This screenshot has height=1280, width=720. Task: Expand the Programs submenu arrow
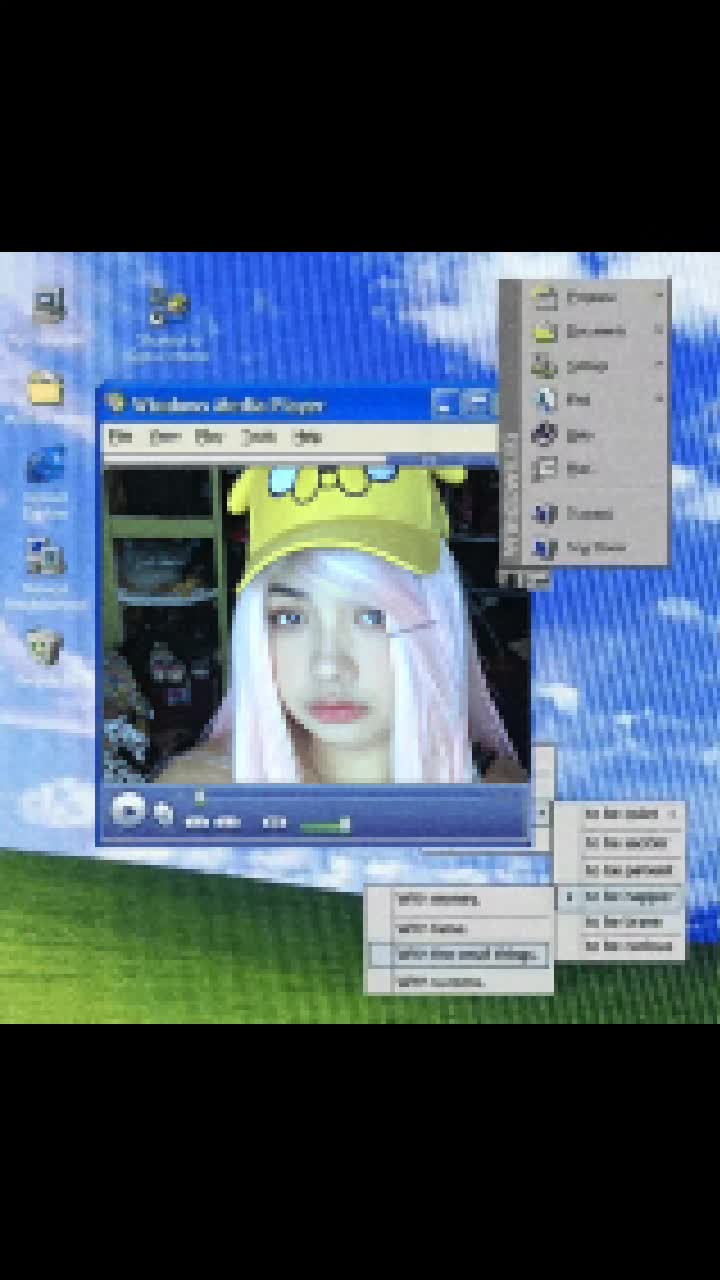coord(659,296)
